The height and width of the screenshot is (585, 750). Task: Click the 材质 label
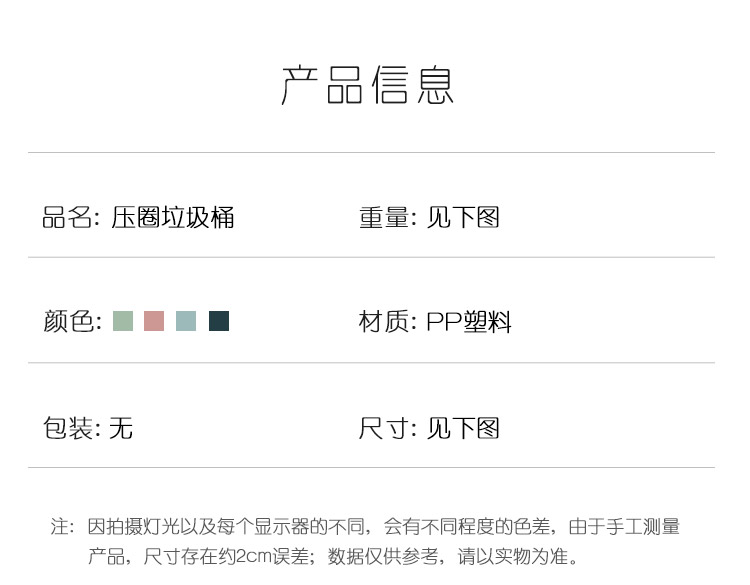pos(384,321)
